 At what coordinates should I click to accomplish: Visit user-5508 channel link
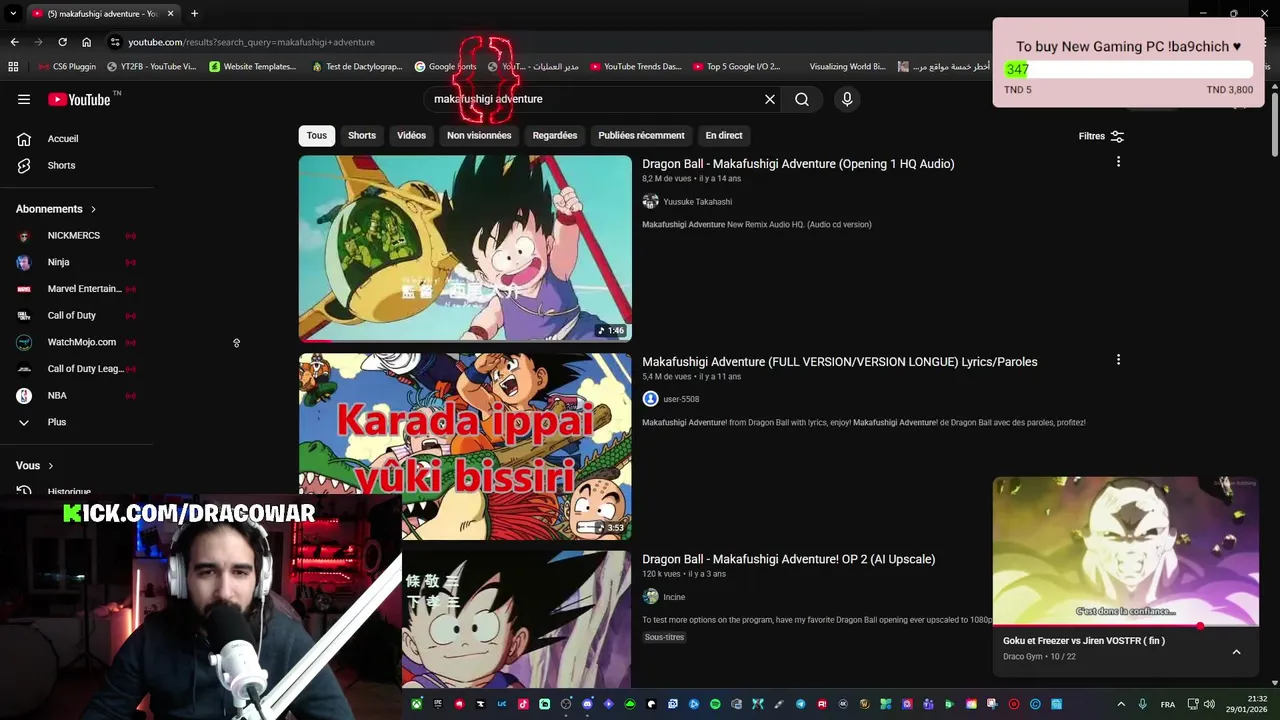coord(681,399)
